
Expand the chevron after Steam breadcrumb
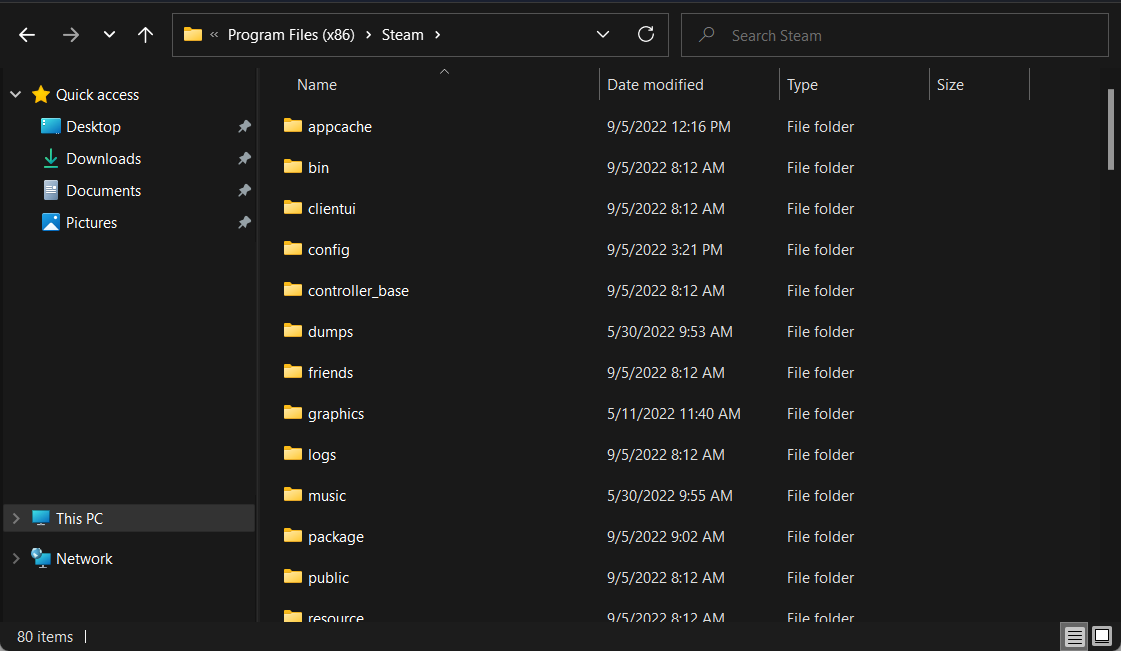438,35
